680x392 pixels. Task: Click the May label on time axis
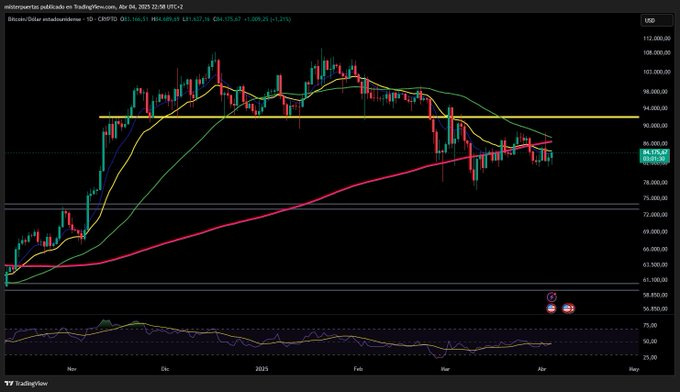coord(634,369)
